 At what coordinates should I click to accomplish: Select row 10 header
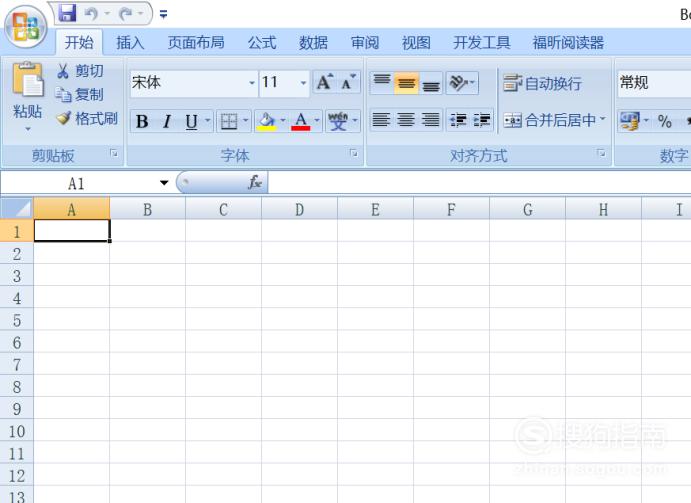click(17, 431)
